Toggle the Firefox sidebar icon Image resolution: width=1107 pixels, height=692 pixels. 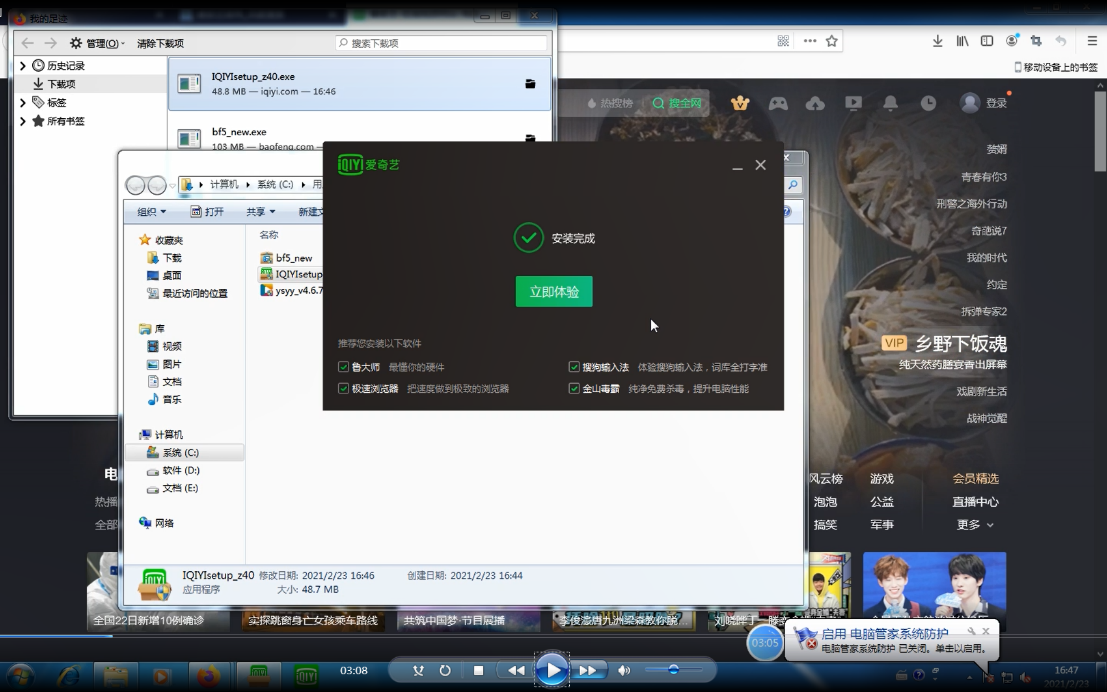[x=987, y=41]
